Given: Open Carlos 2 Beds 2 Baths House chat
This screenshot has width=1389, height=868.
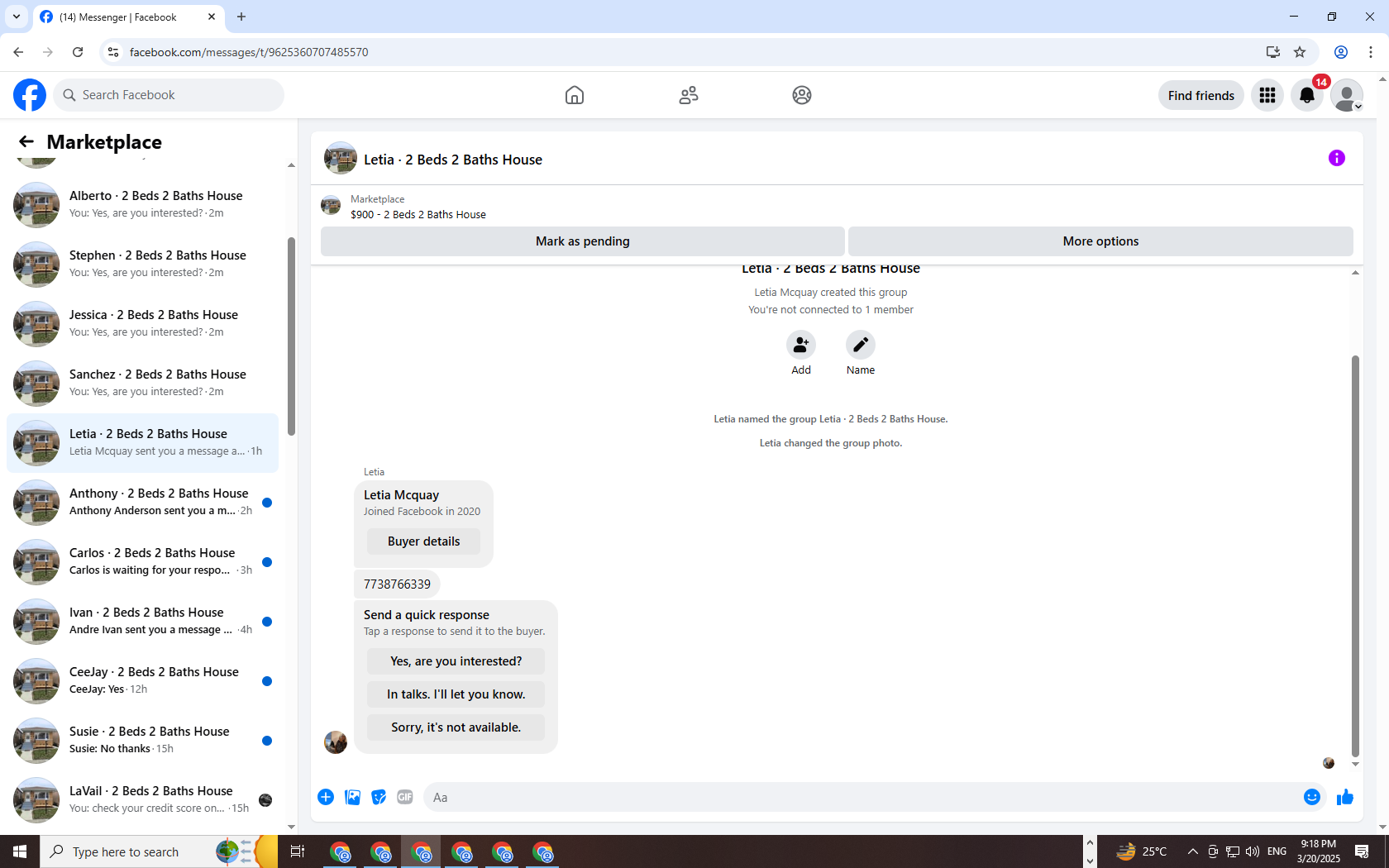Looking at the screenshot, I should 142,561.
